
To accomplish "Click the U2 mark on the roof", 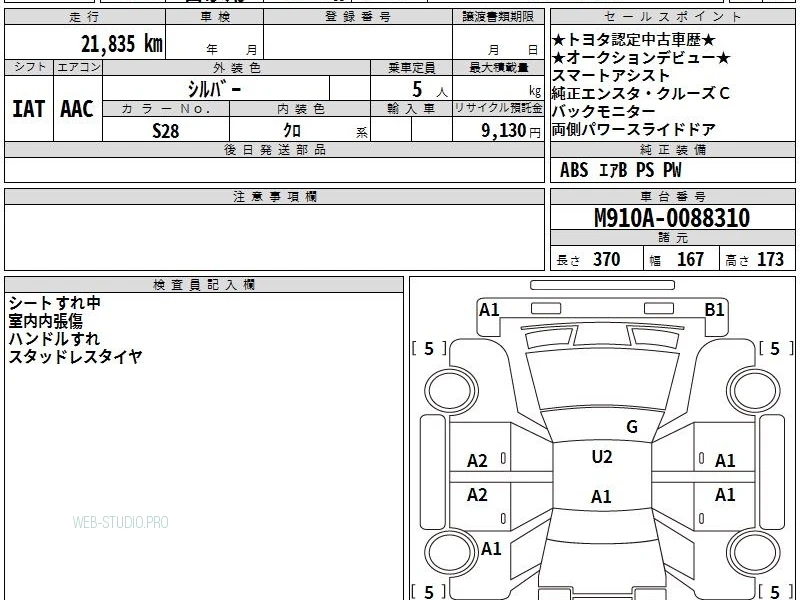I will coord(602,457).
